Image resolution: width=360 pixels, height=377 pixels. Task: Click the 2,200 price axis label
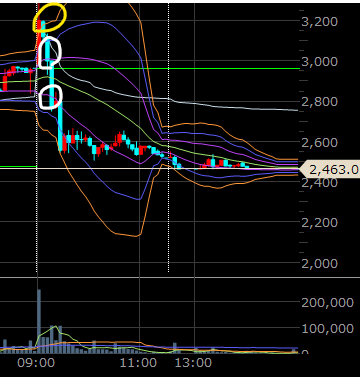coord(319,222)
